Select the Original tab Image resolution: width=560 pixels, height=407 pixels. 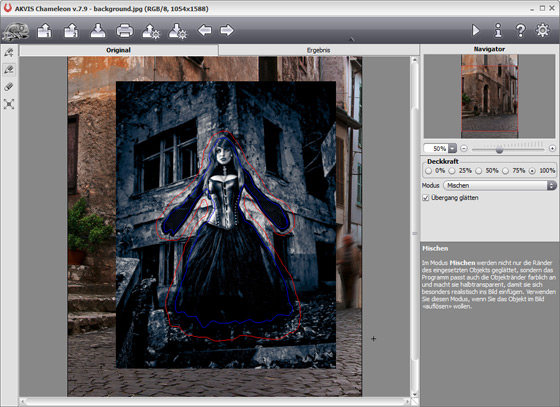pyautogui.click(x=118, y=50)
